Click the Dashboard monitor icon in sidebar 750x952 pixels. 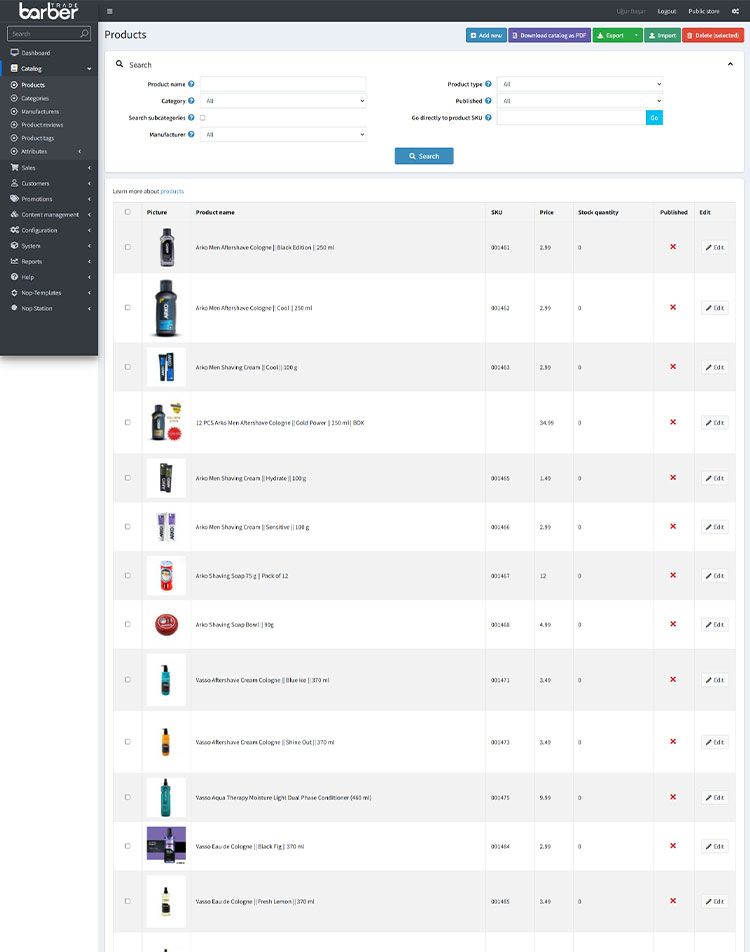[x=15, y=52]
